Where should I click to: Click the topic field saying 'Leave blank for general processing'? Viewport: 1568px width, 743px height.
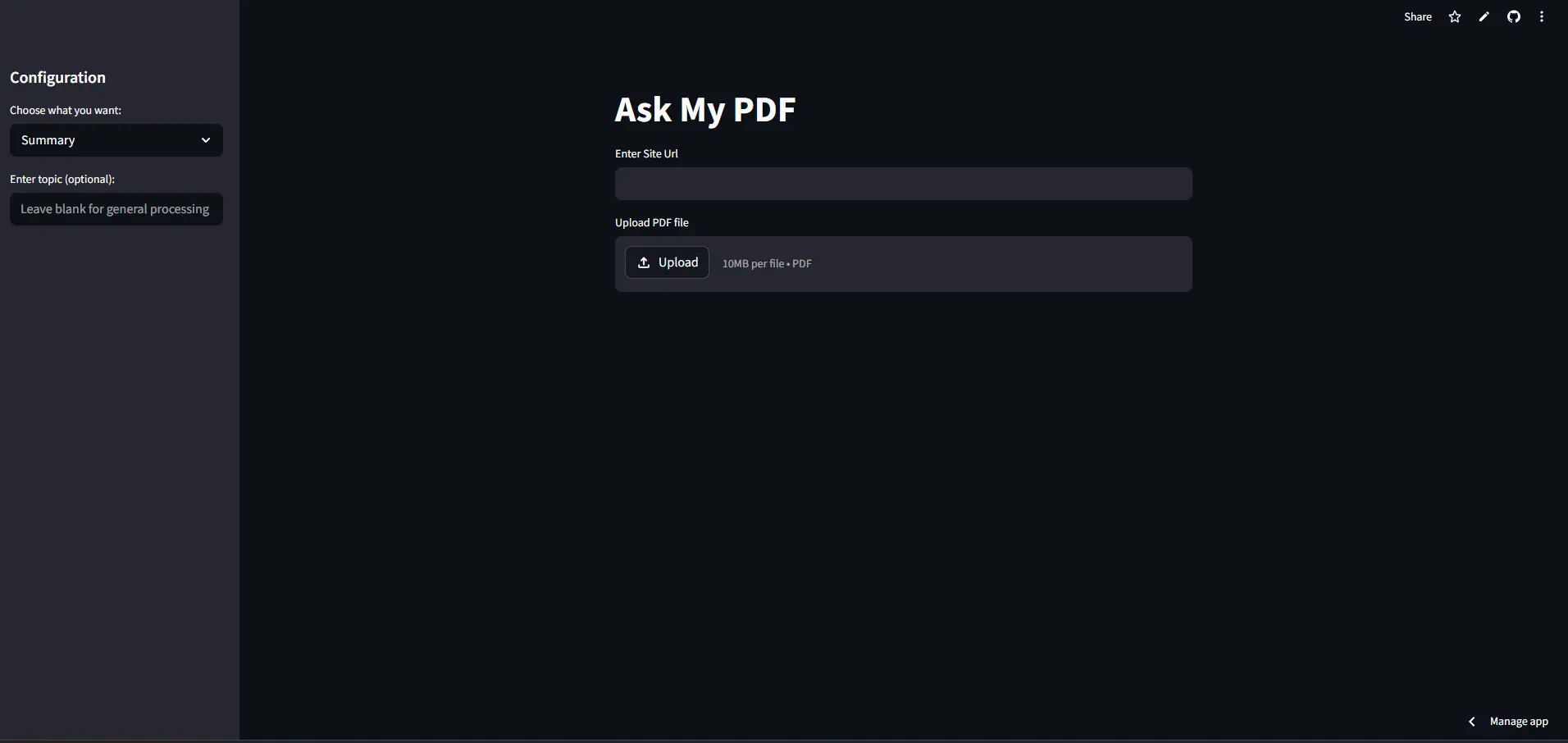point(115,209)
